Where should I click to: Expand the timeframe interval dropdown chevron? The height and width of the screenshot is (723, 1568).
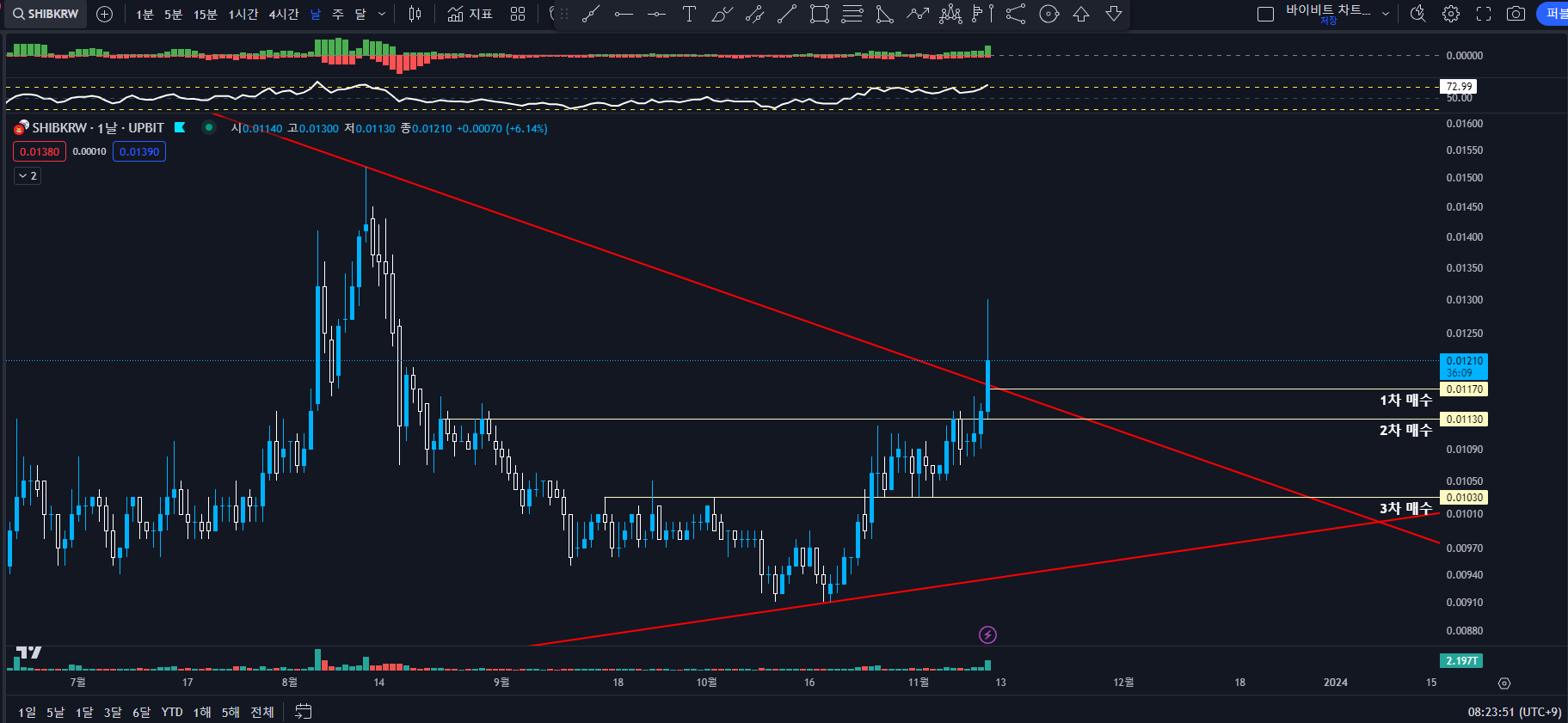382,14
